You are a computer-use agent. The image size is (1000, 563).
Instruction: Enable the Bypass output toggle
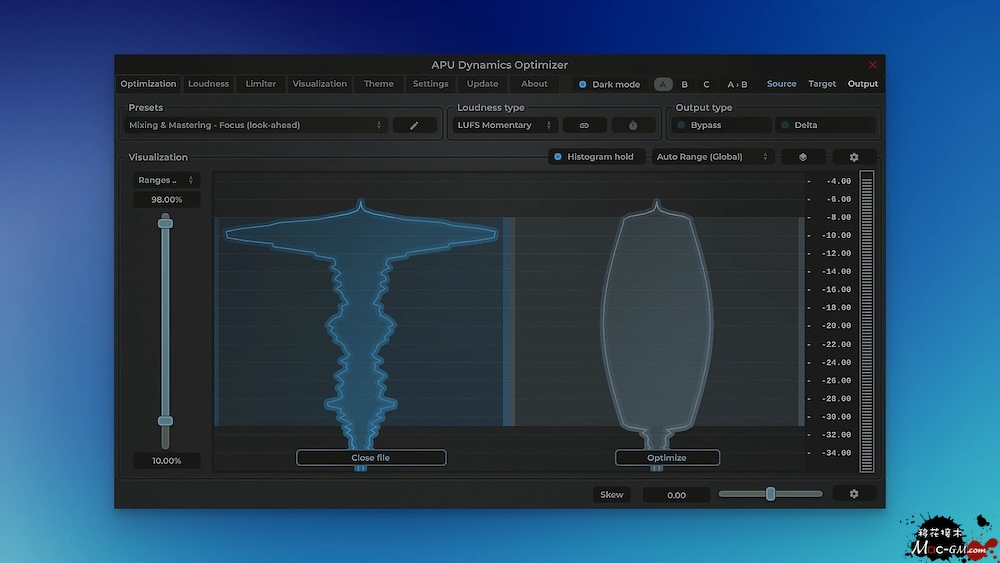[x=720, y=125]
